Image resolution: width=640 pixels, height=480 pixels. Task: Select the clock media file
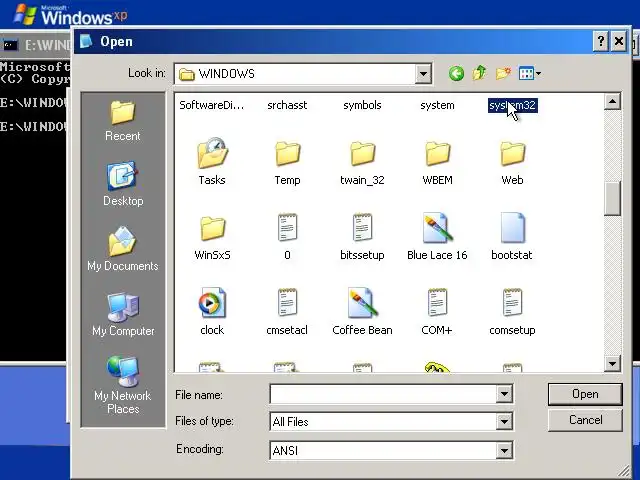click(212, 312)
